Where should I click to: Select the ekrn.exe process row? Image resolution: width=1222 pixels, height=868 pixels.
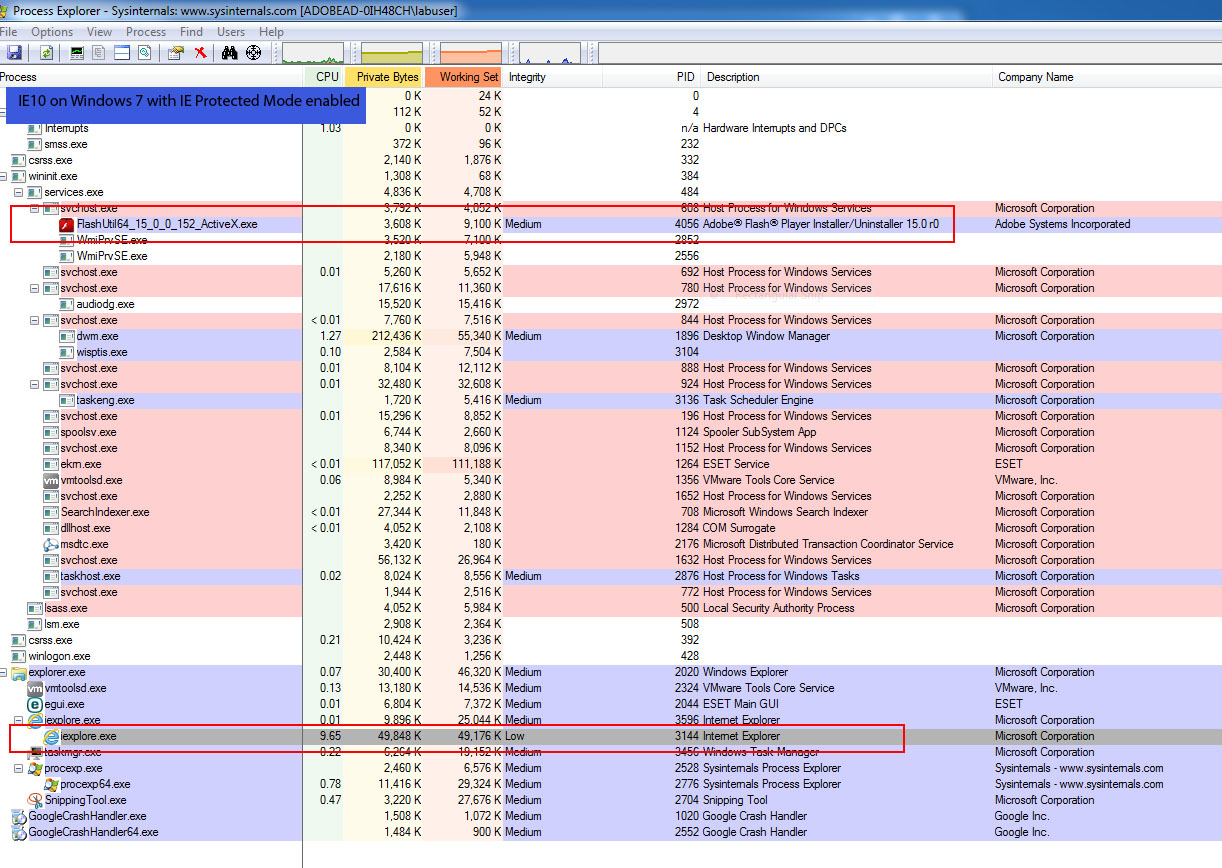pyautogui.click(x=611, y=464)
